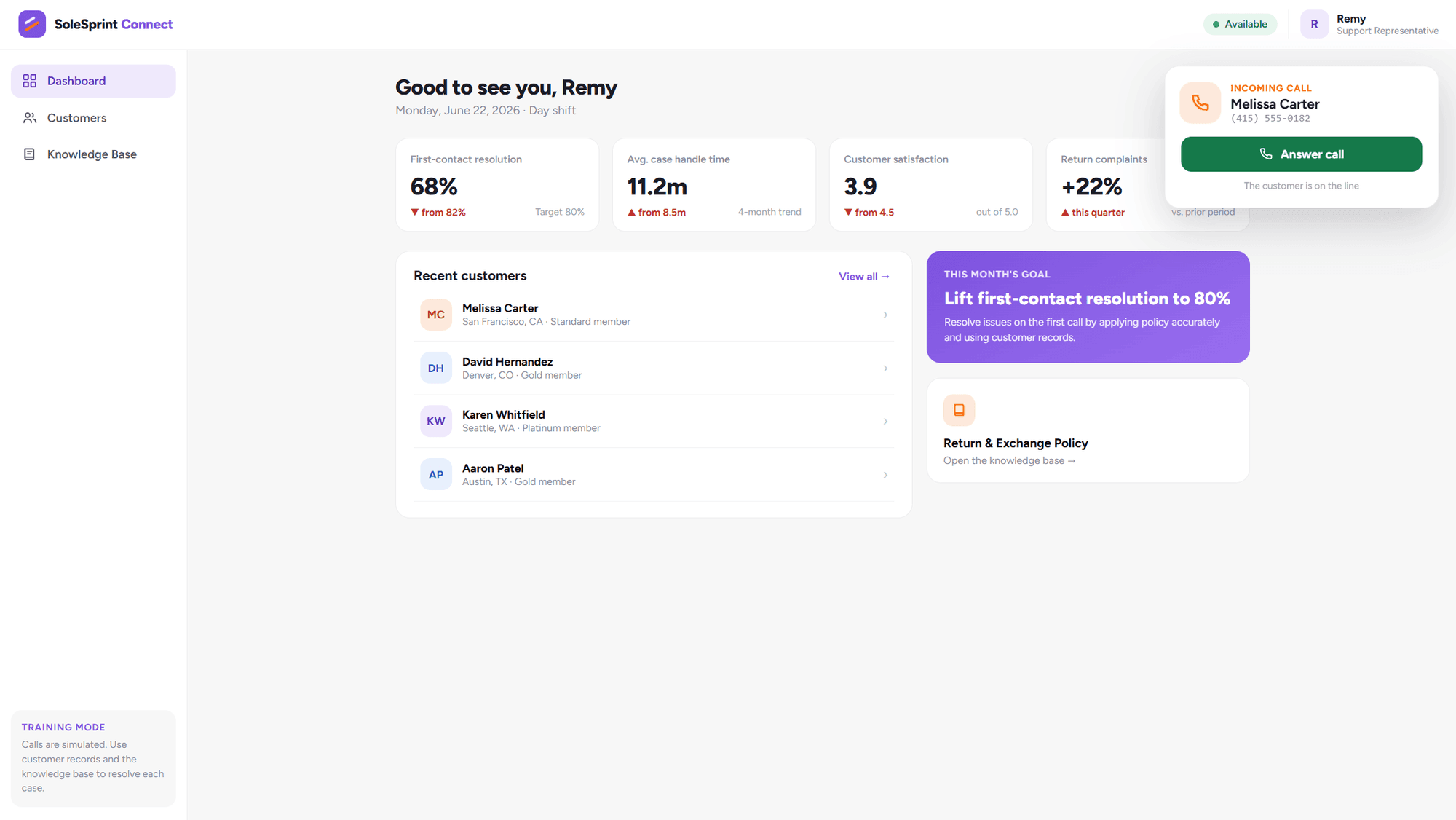Click the AP avatar for Aaron Patel
This screenshot has height=820, width=1456.
coord(436,475)
